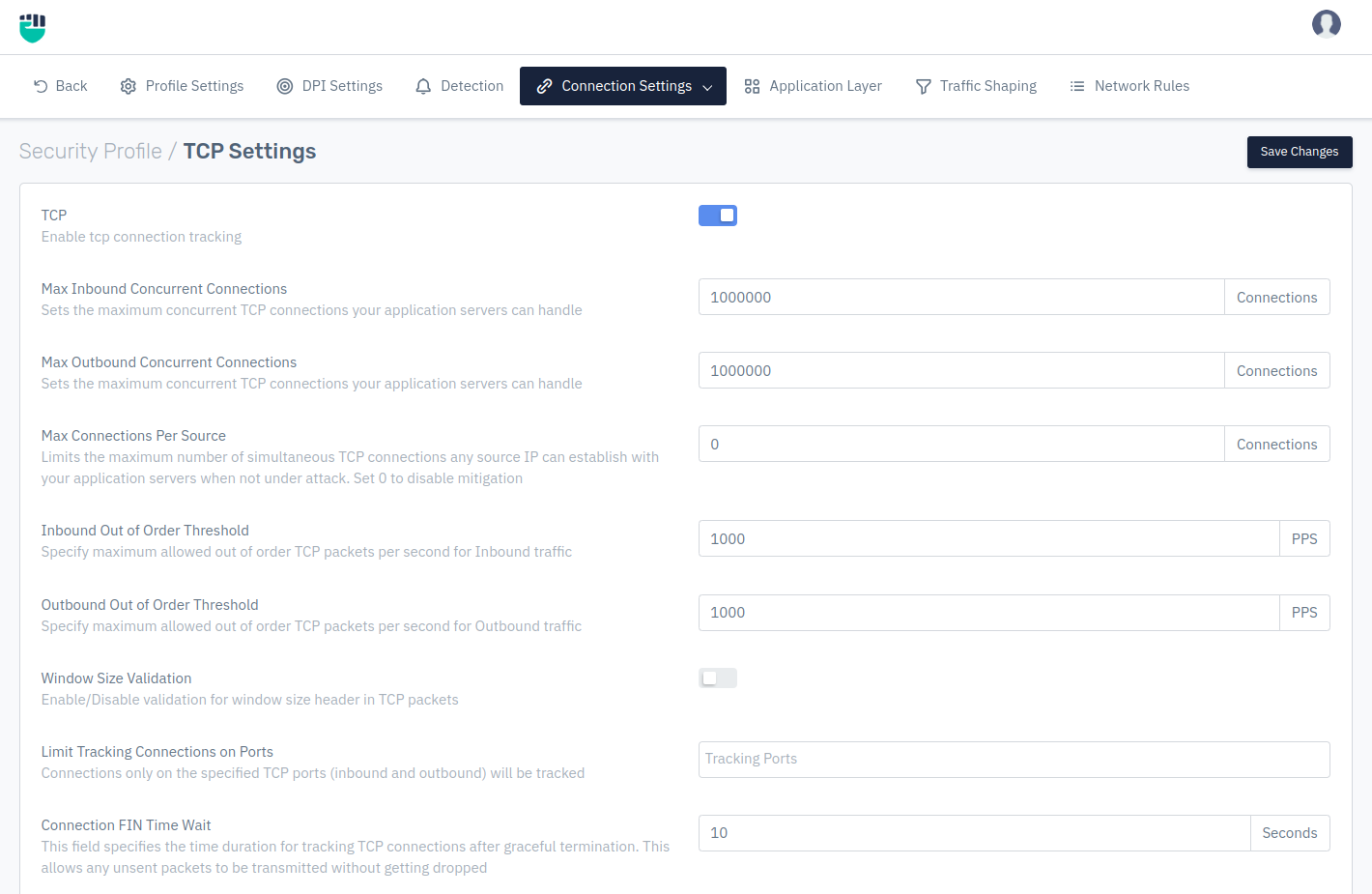Click the green shield logo icon

[33, 28]
